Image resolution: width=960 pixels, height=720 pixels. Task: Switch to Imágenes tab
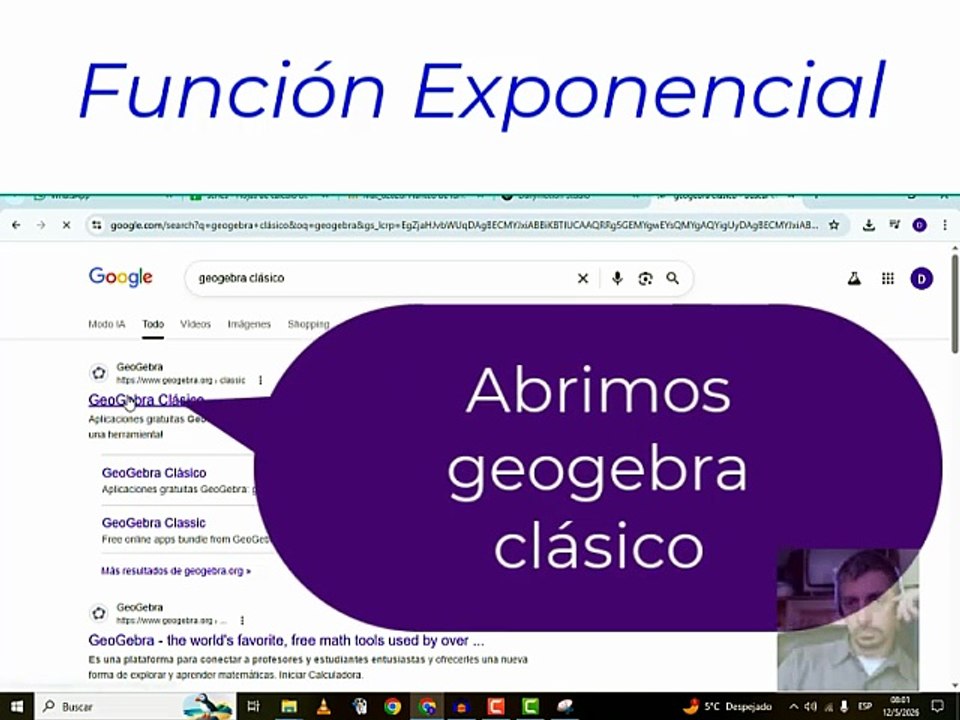(249, 324)
